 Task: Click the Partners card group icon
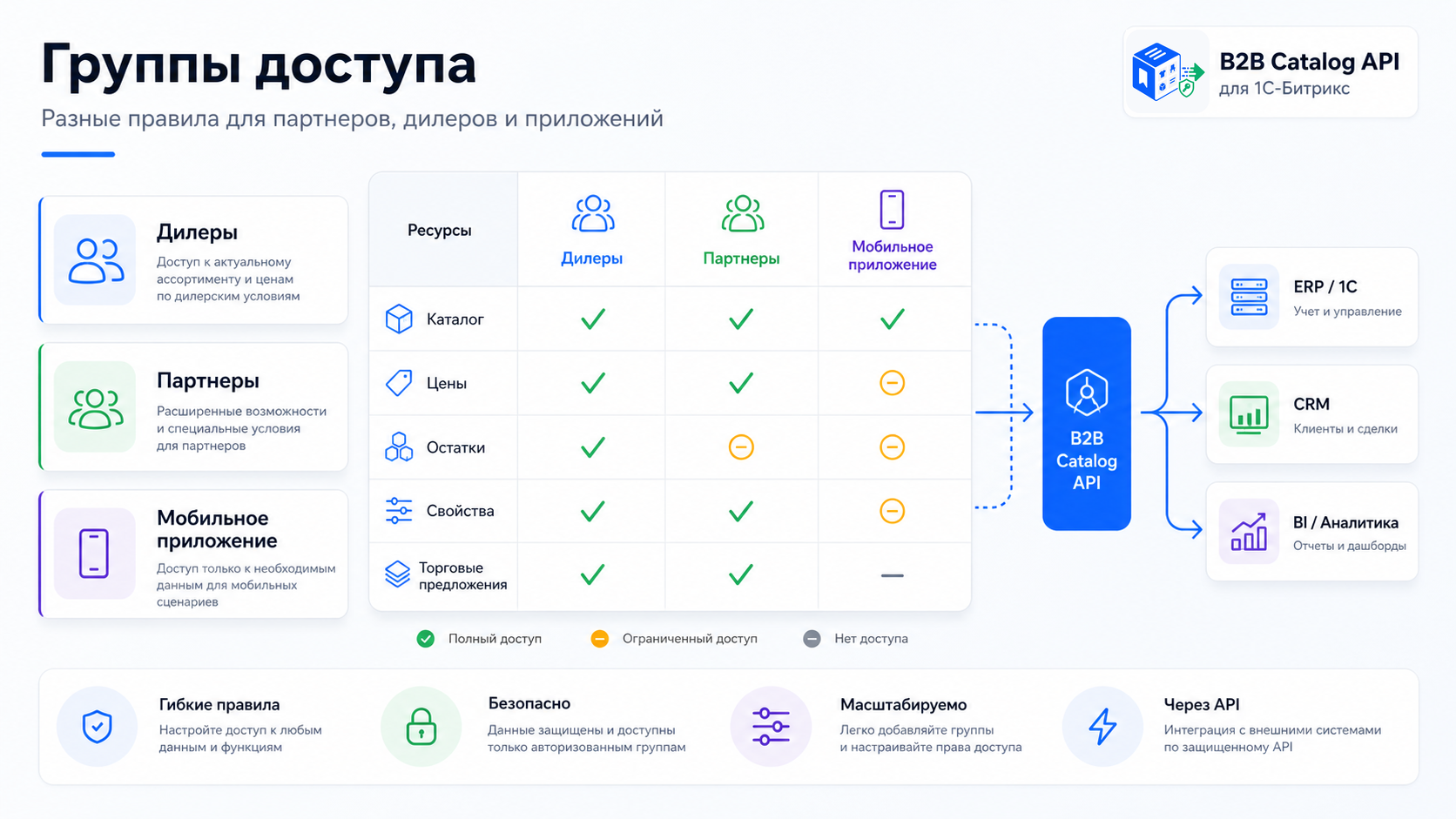[96, 407]
